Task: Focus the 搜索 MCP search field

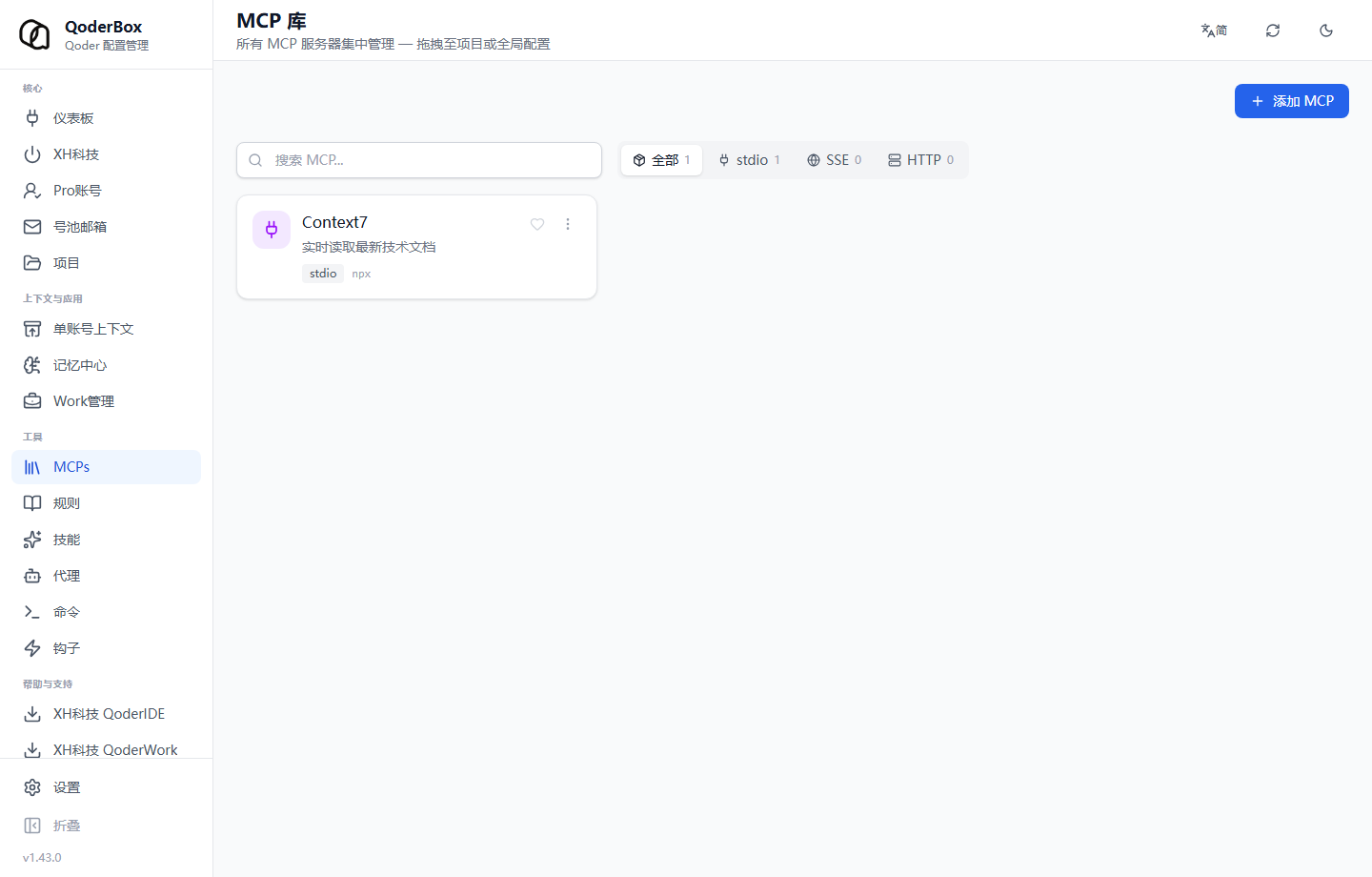Action: [x=419, y=160]
